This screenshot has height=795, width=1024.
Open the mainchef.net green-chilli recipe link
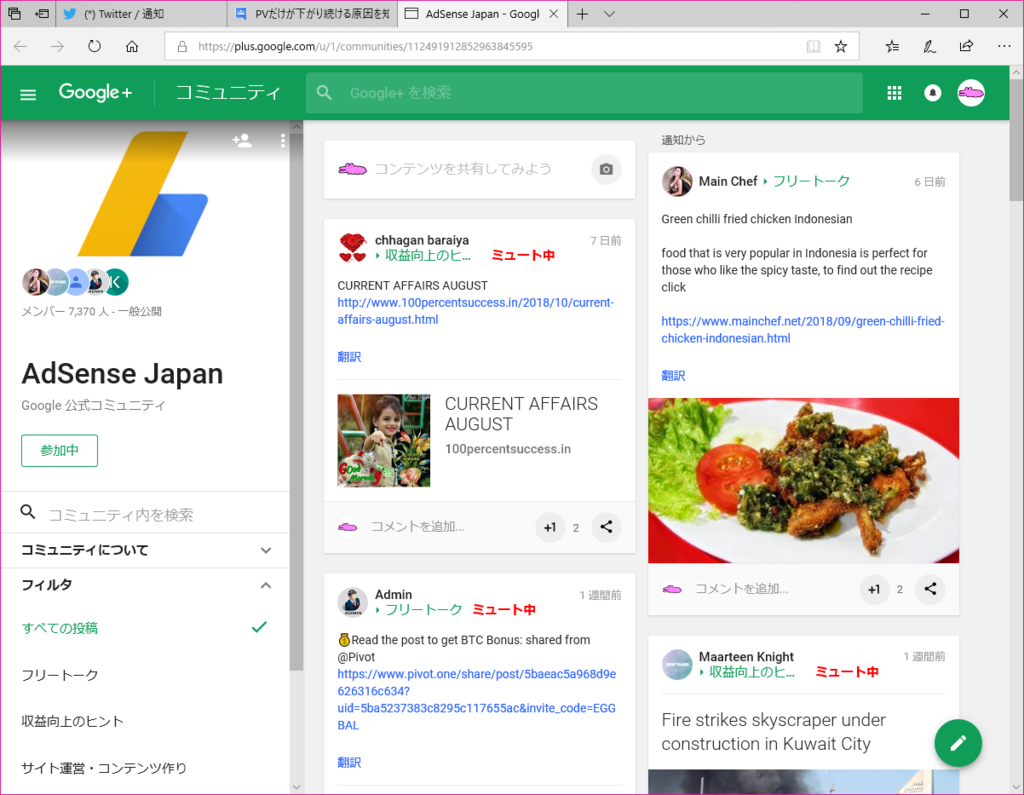[803, 330]
